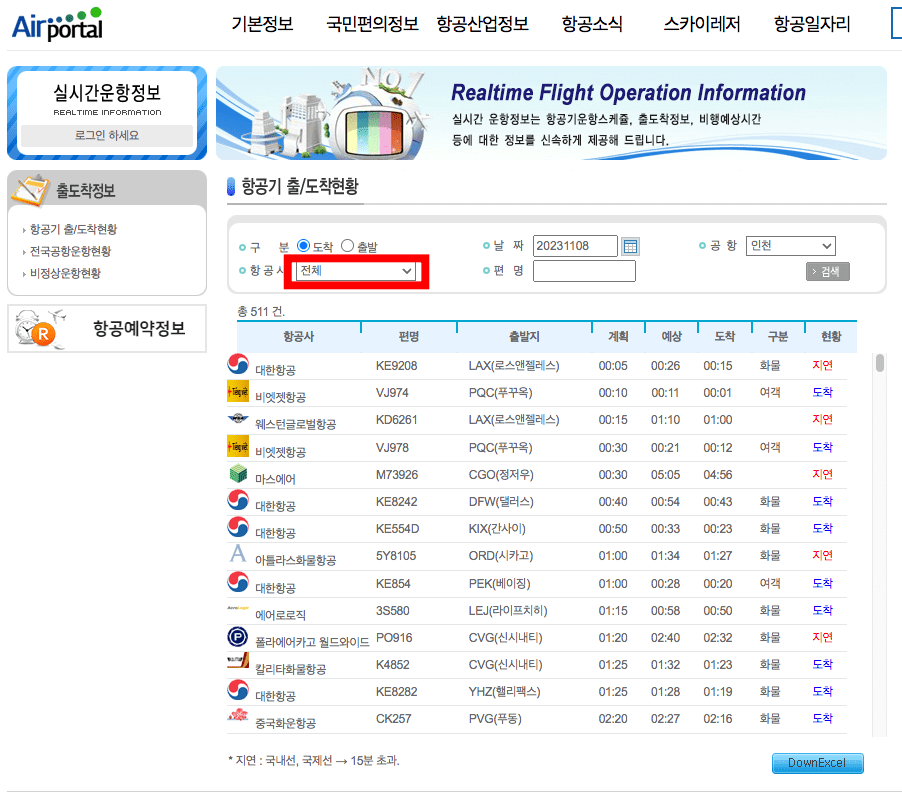Open the 스카이레저 menu
902x792 pixels.
[702, 24]
